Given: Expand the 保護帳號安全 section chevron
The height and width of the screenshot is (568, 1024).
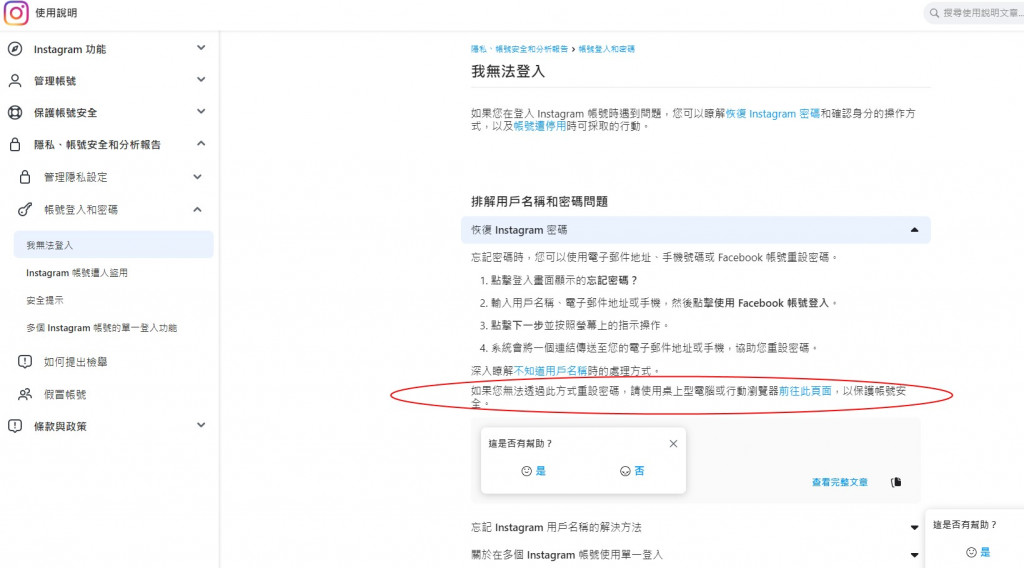Looking at the screenshot, I should [201, 112].
